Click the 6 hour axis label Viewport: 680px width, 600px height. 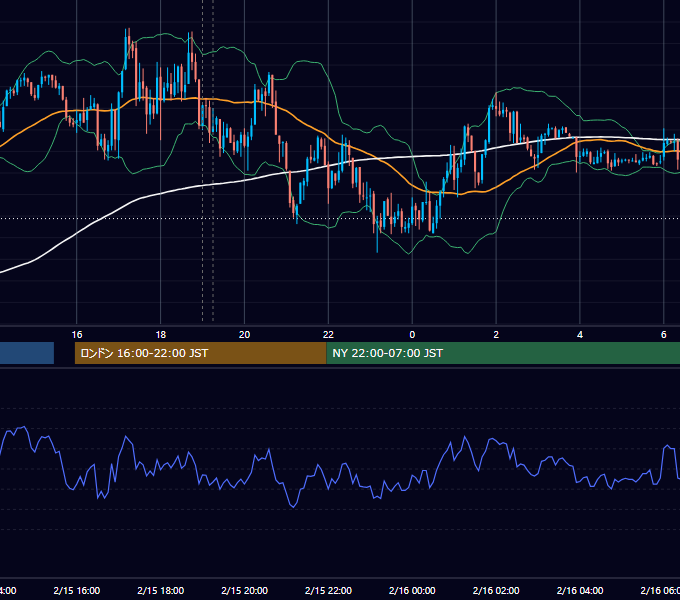(x=664, y=335)
